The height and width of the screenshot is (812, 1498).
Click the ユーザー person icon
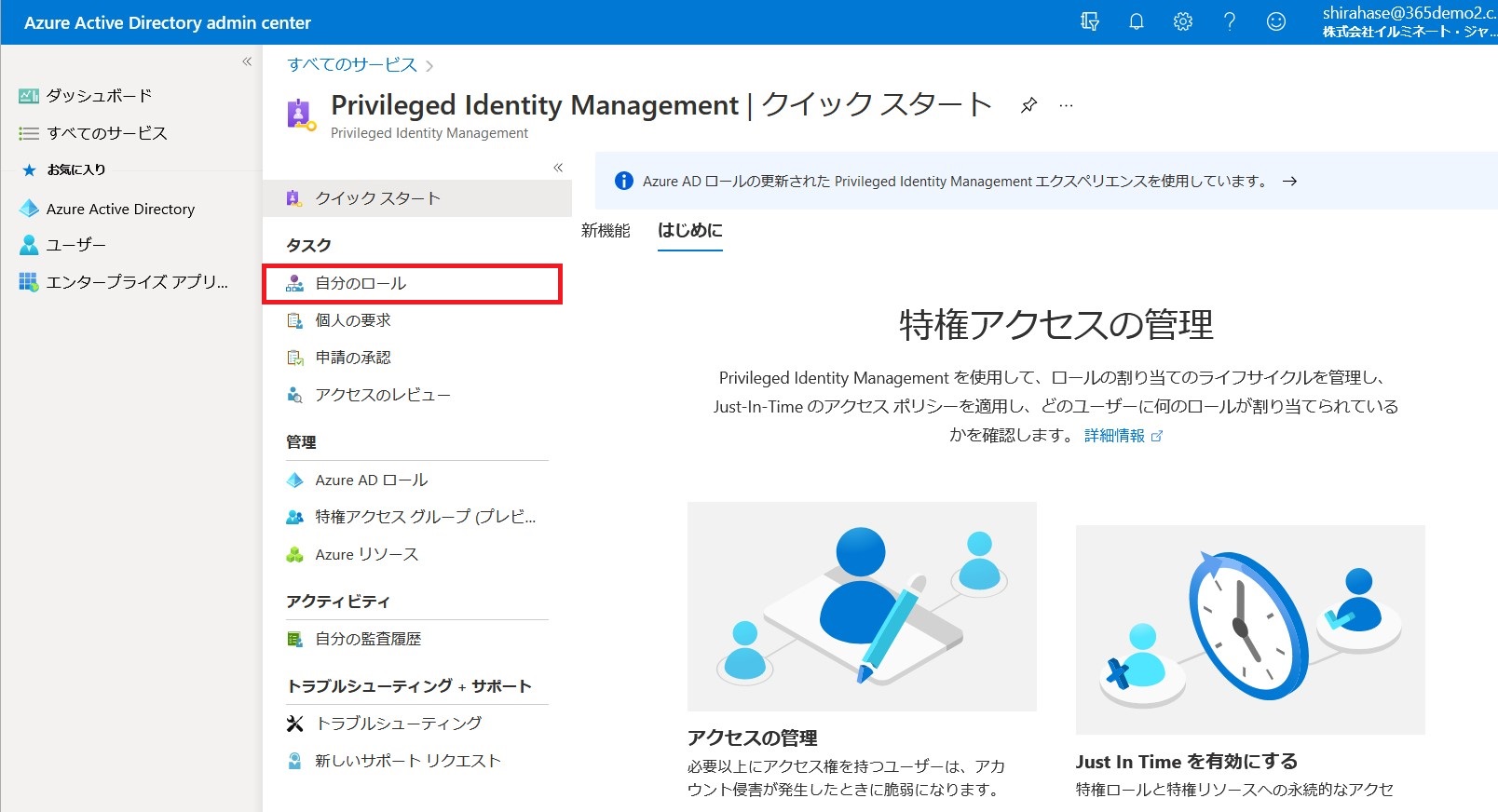click(29, 245)
